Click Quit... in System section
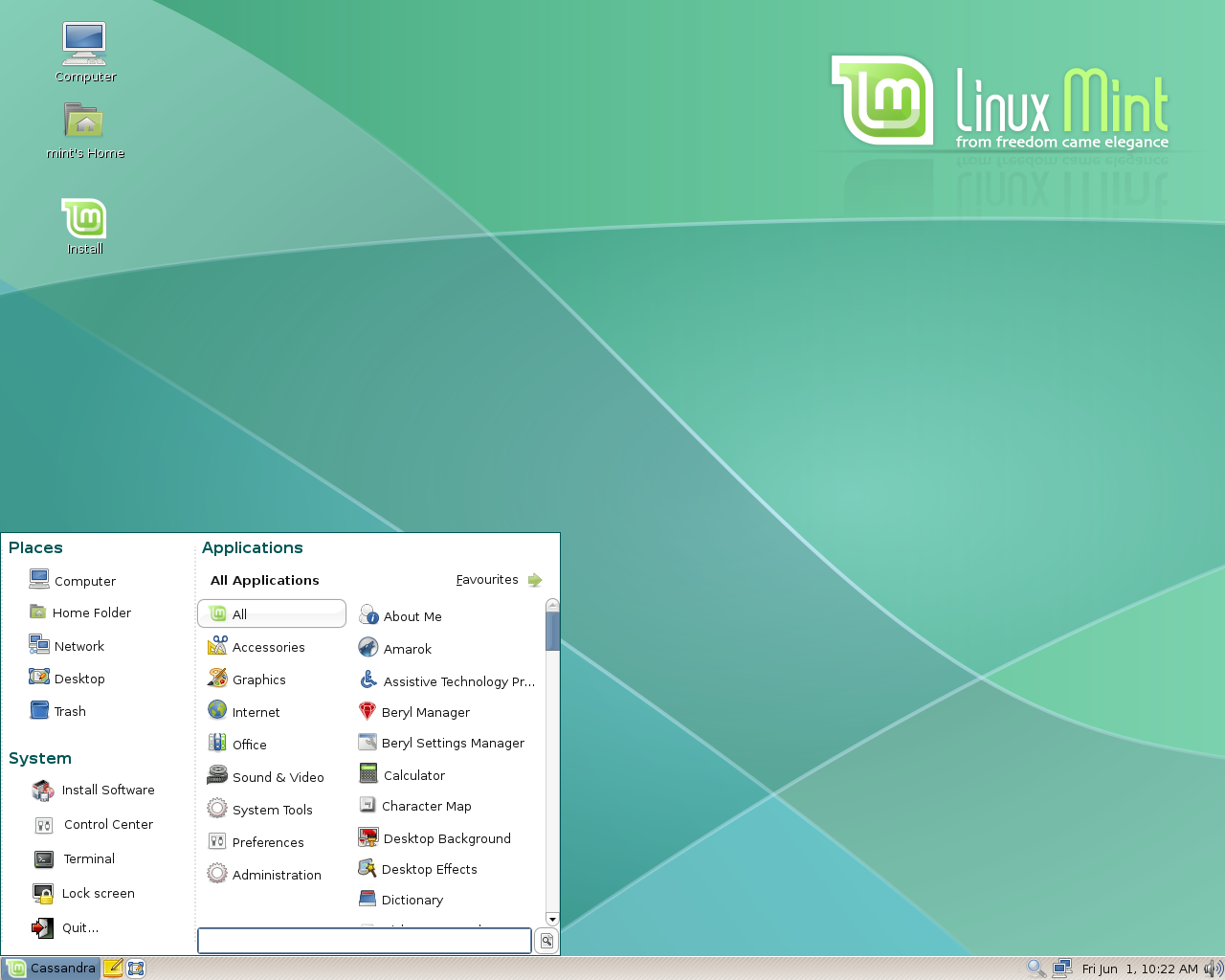Image resolution: width=1225 pixels, height=980 pixels. pos(65,927)
